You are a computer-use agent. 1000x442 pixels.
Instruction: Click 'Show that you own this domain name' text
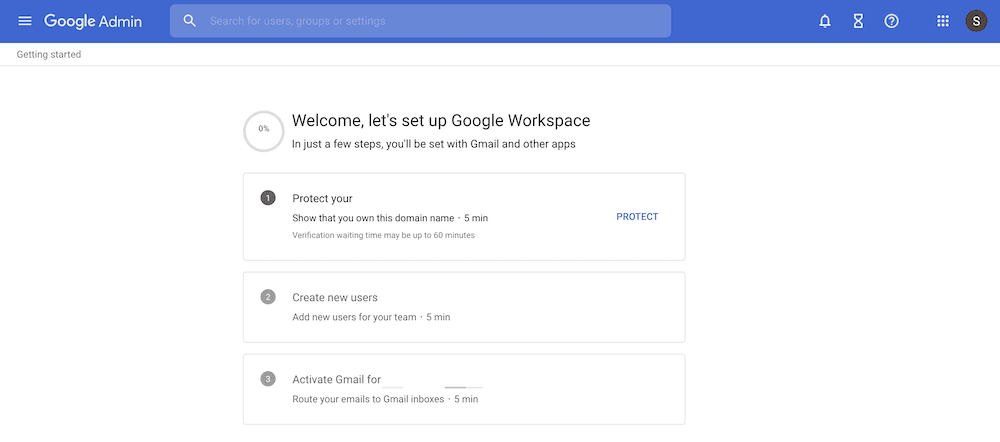click(373, 218)
